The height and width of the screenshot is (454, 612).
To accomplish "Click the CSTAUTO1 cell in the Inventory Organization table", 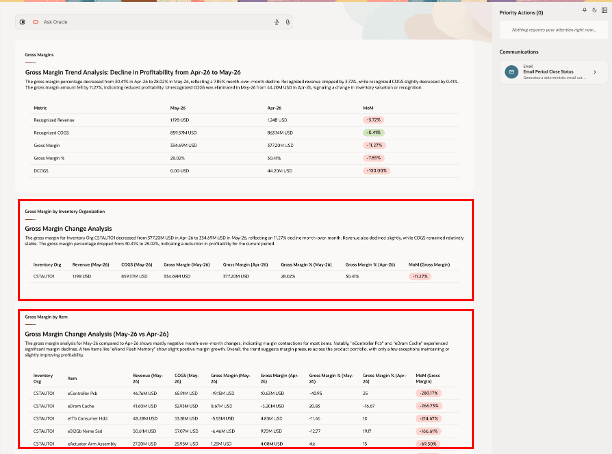I will [44, 276].
